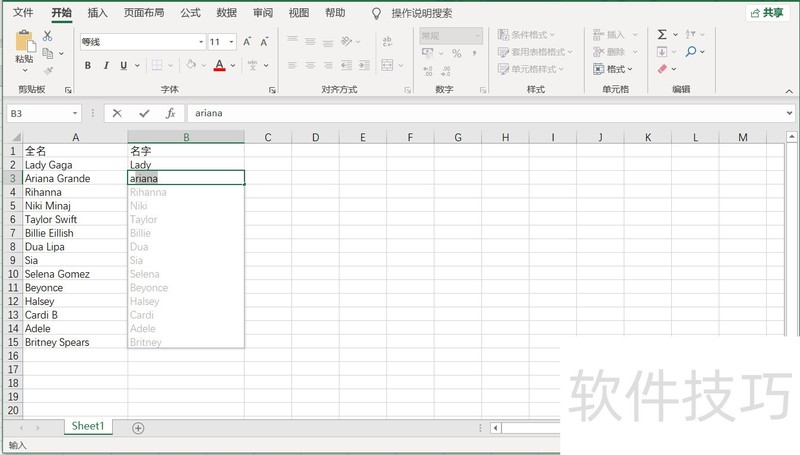Apply the percent style

point(457,53)
